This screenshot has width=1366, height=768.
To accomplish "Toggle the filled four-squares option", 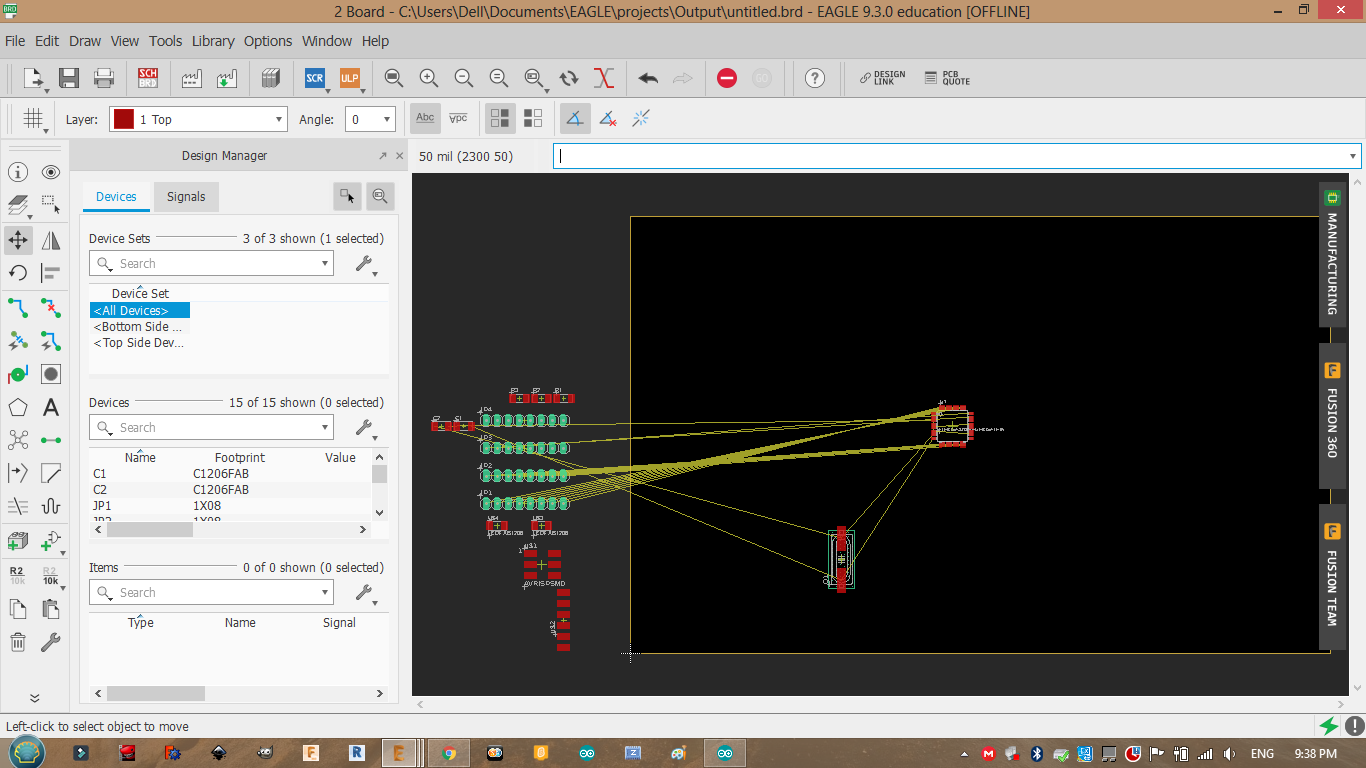I will click(500, 119).
